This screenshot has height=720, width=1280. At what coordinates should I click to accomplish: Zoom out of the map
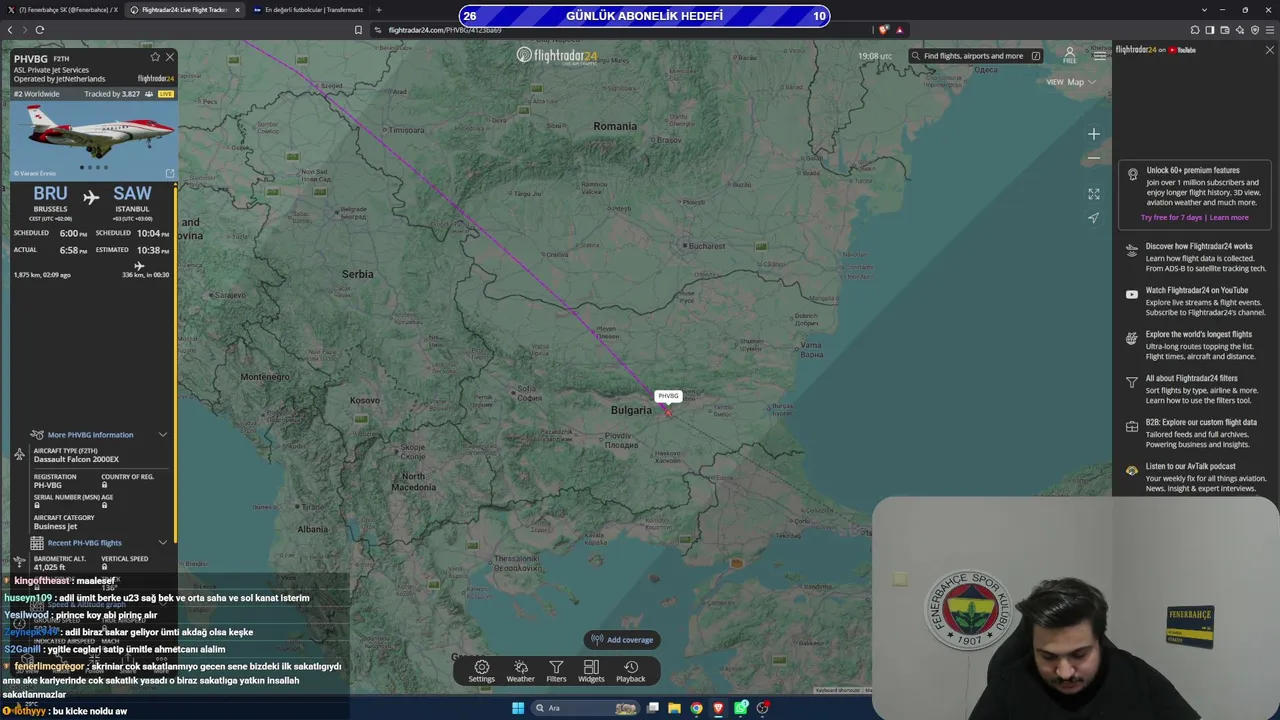pos(1094,158)
